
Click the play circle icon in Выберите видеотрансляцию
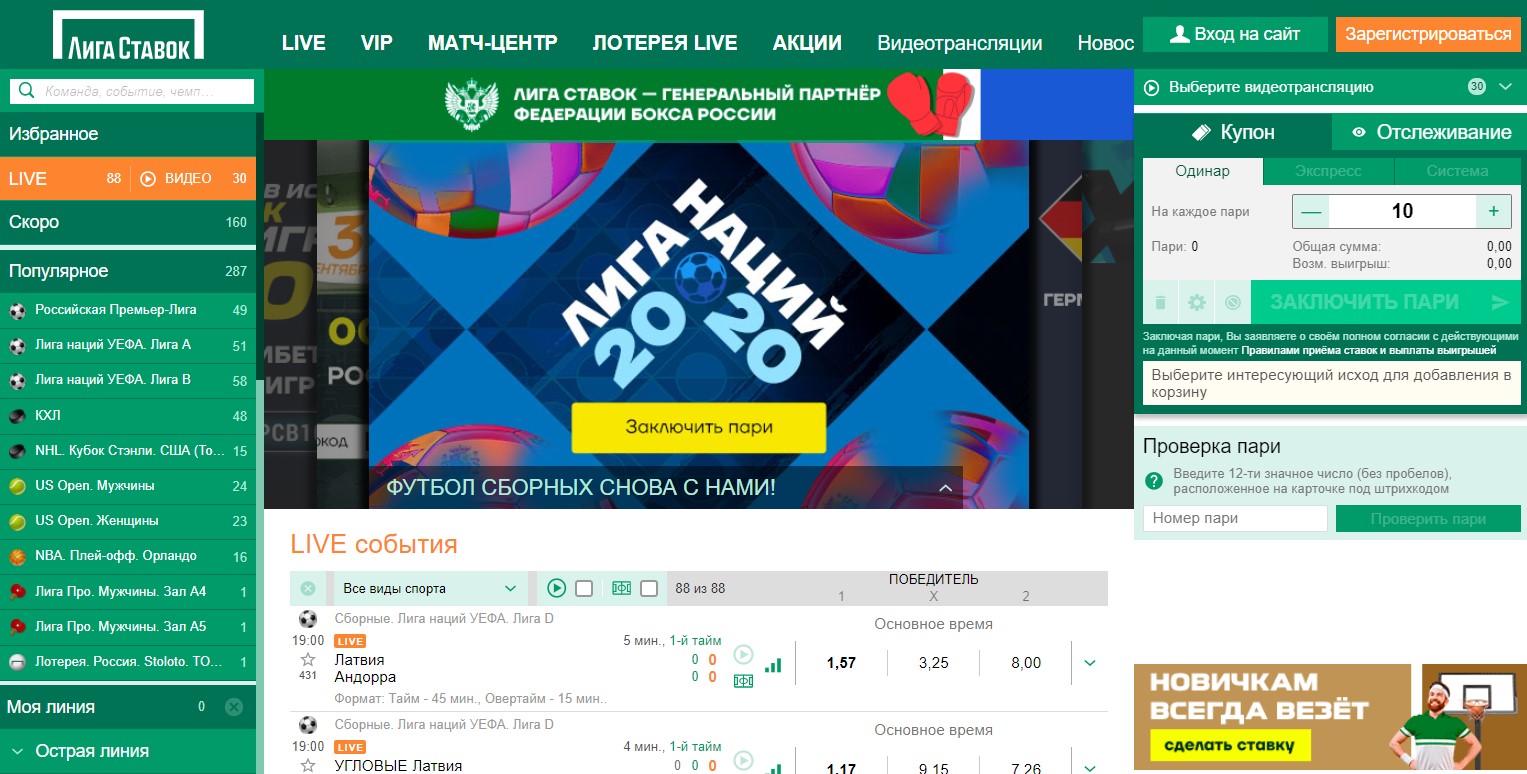(1151, 88)
